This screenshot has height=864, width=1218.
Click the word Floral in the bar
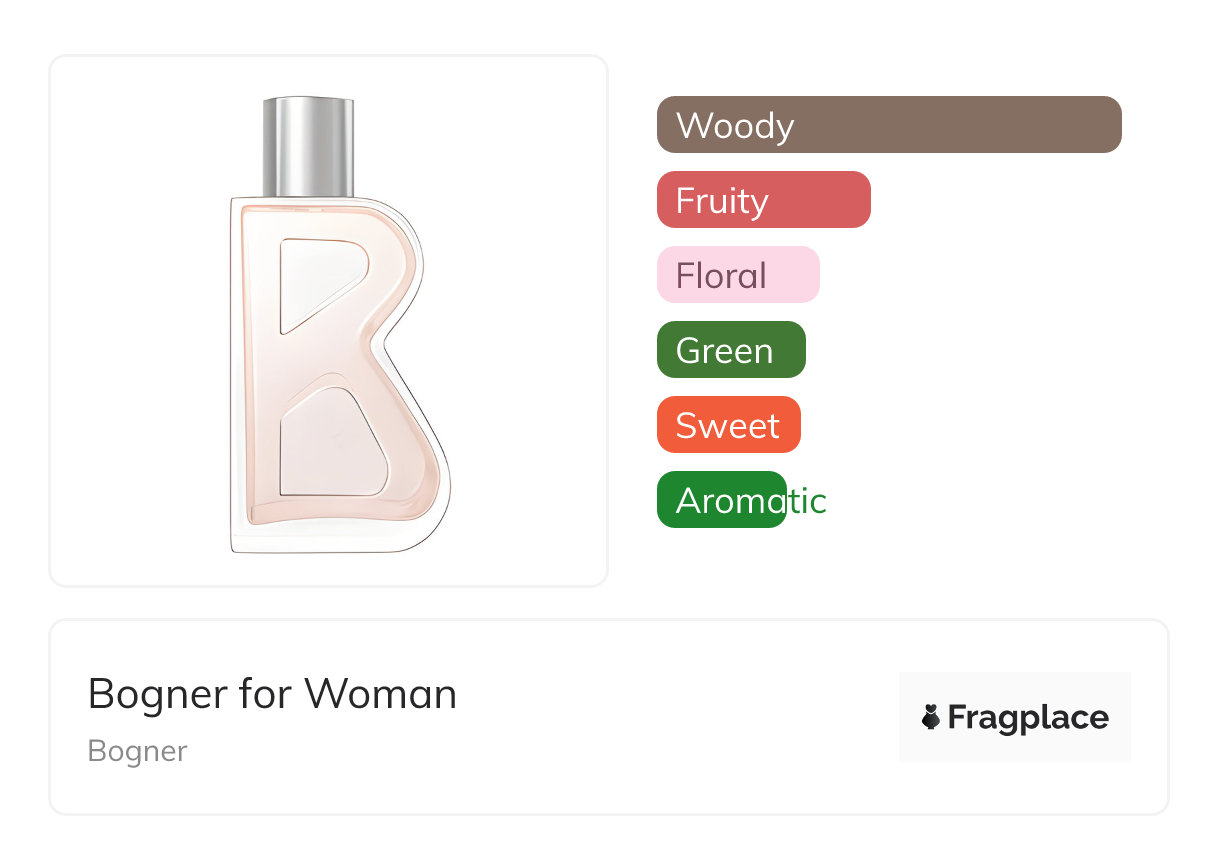(721, 276)
